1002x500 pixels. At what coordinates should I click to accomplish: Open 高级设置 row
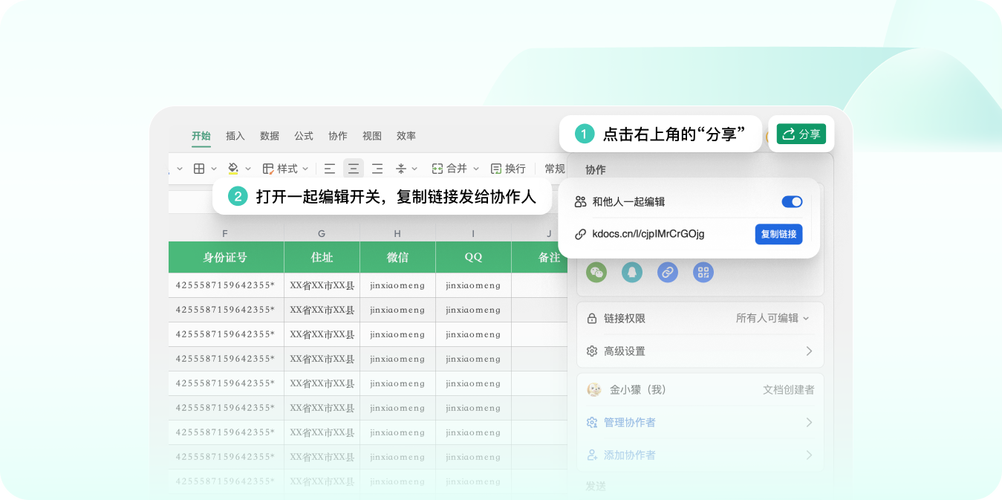(x=700, y=351)
